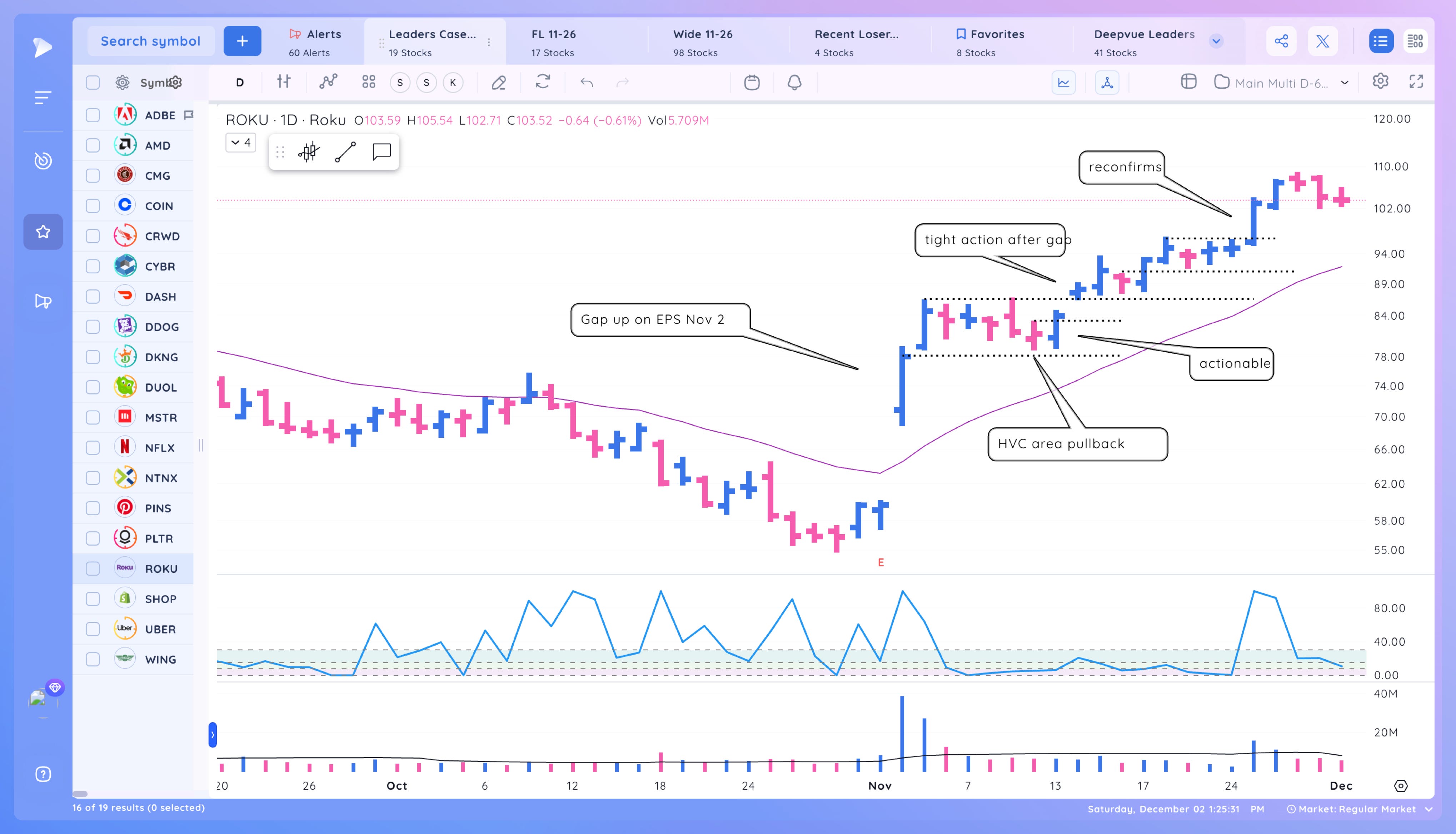Select the star watchlists sidebar icon
Viewport: 1456px width, 834px height.
tap(43, 232)
